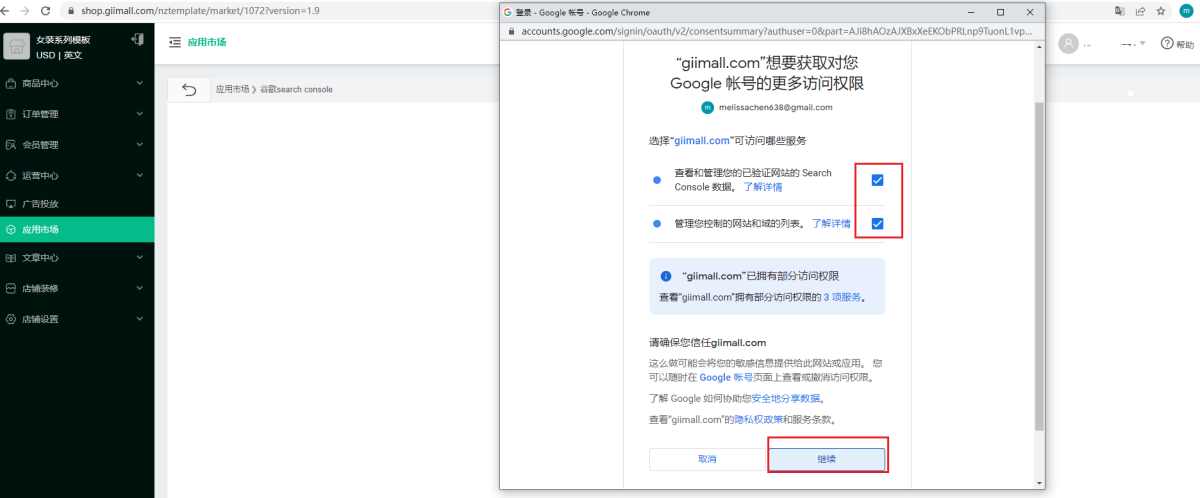The height and width of the screenshot is (498, 1200).
Task: Open the 广告投放 menu item
Action: point(40,203)
